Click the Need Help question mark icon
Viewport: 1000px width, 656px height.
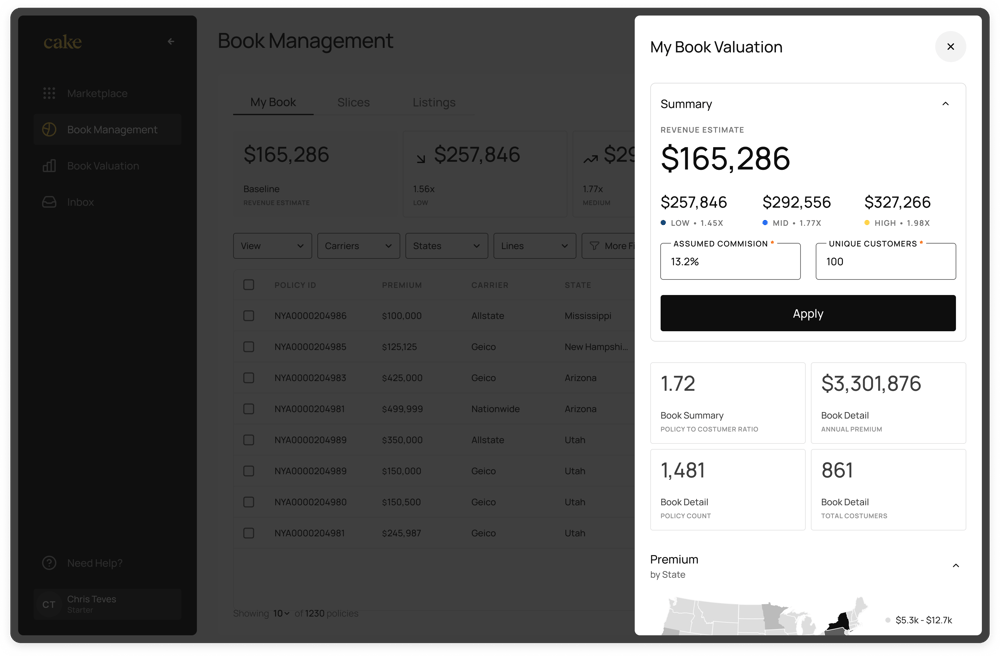(50, 563)
